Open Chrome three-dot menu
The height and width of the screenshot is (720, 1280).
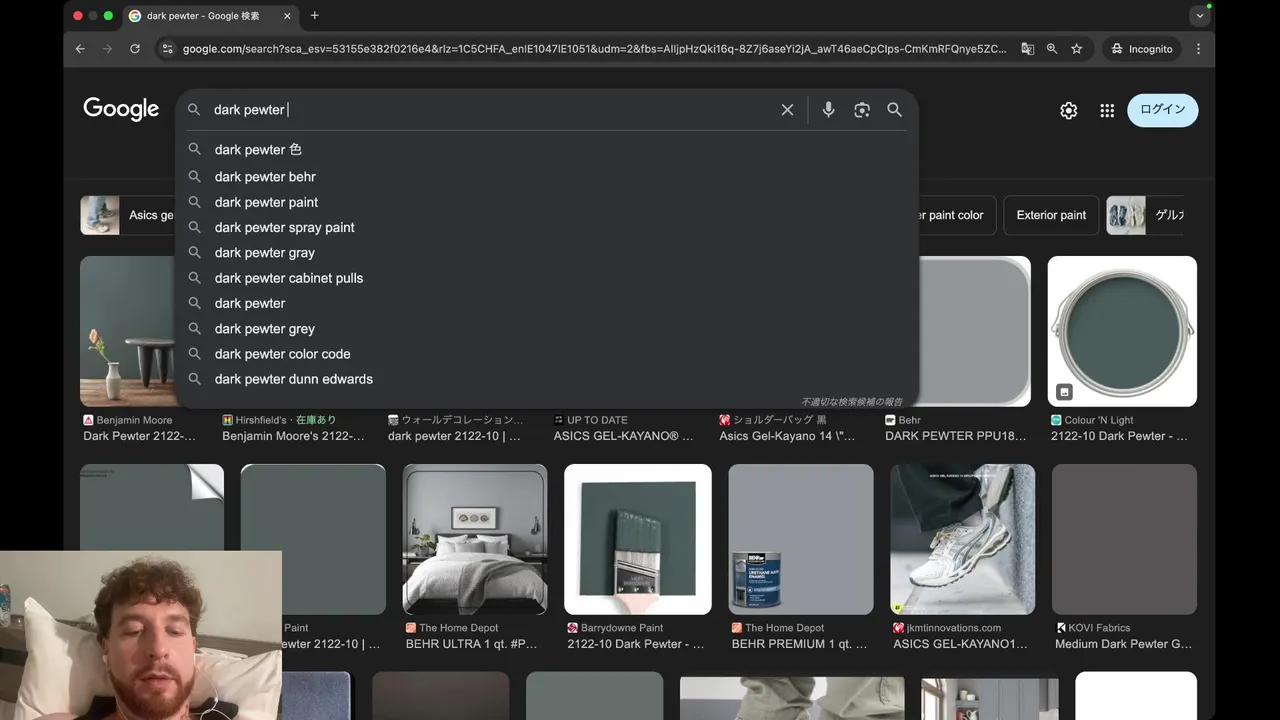tap(1198, 48)
